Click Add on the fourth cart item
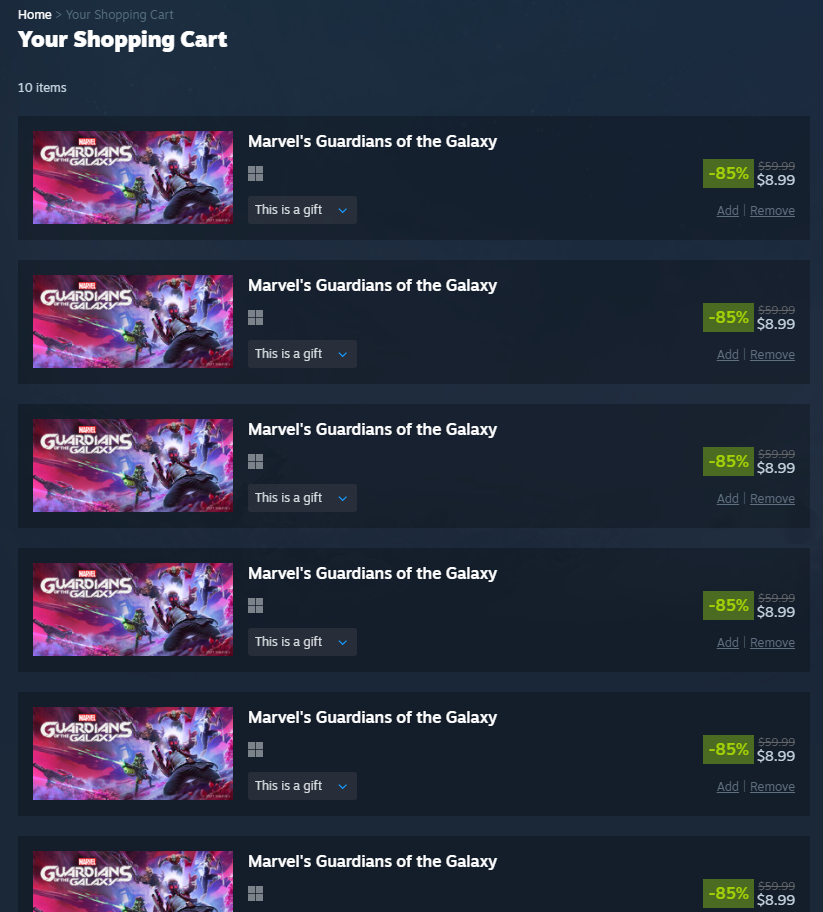823x912 pixels. tap(728, 643)
